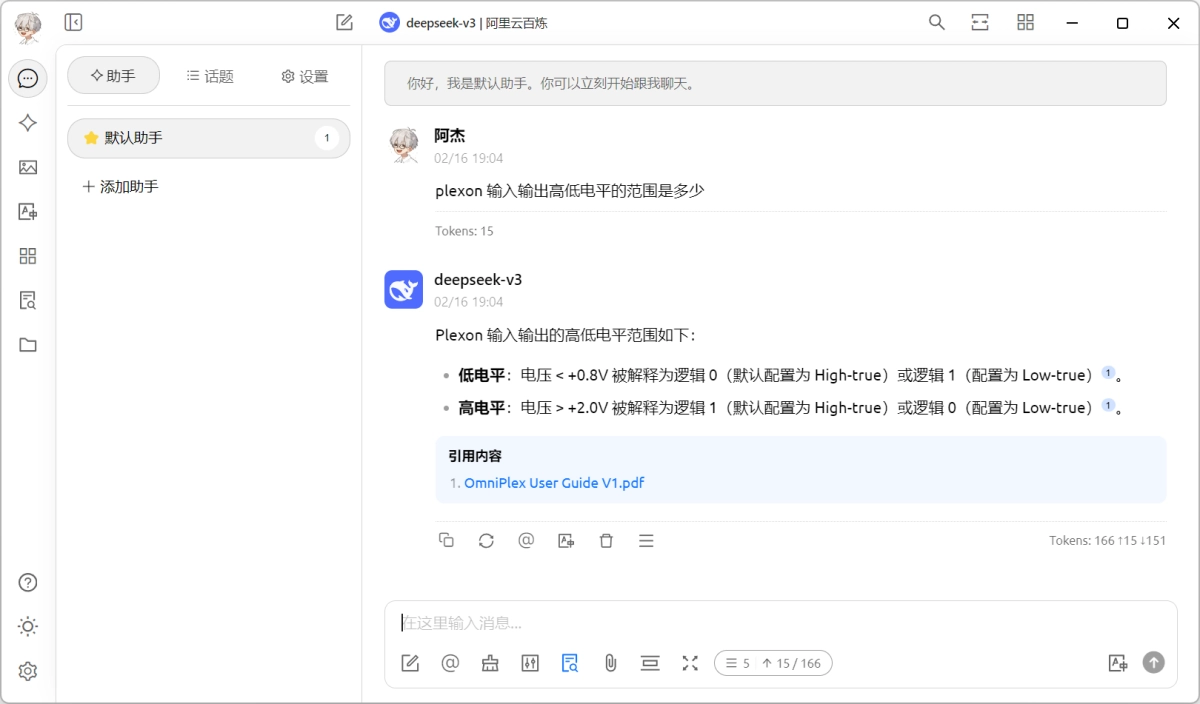Open the chat assistant sidebar icon
The height and width of the screenshot is (704, 1200).
pyautogui.click(x=28, y=78)
